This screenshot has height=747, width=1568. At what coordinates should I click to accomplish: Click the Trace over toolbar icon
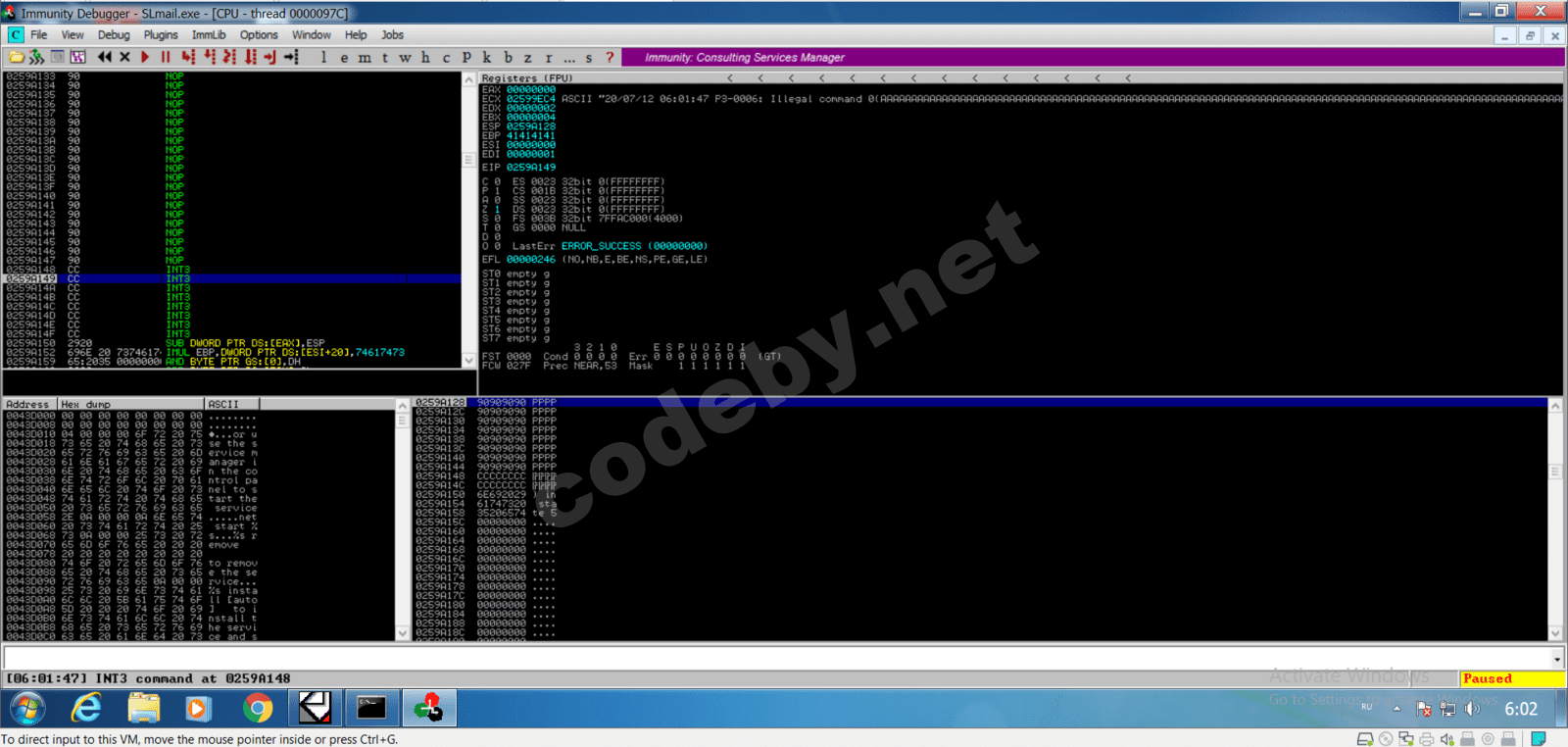(250, 57)
